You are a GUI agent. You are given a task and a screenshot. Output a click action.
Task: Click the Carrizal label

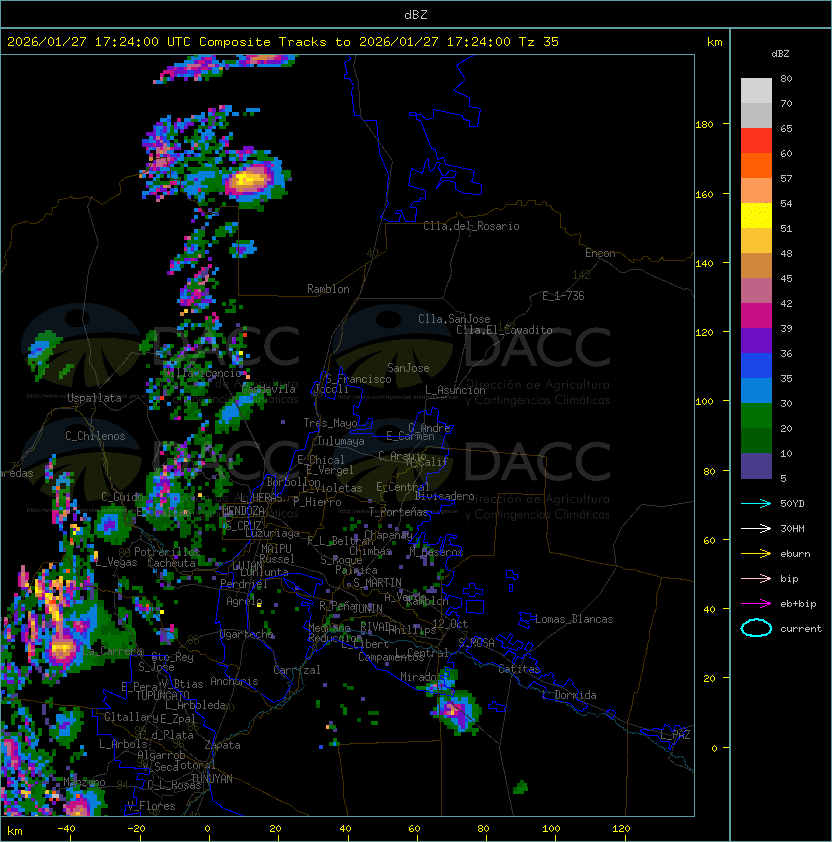tap(297, 670)
